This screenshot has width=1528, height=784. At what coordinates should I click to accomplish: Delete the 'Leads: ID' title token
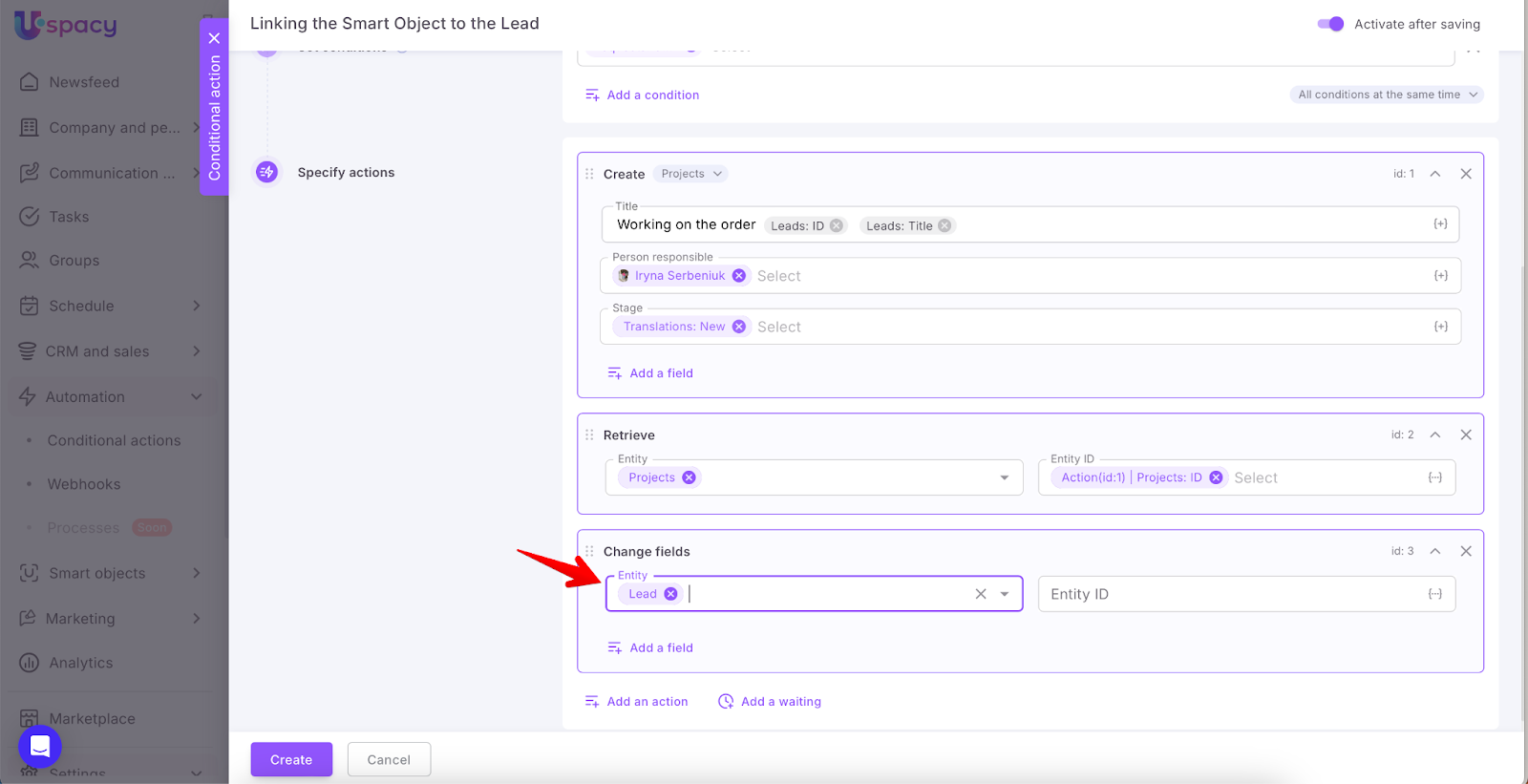(x=837, y=226)
